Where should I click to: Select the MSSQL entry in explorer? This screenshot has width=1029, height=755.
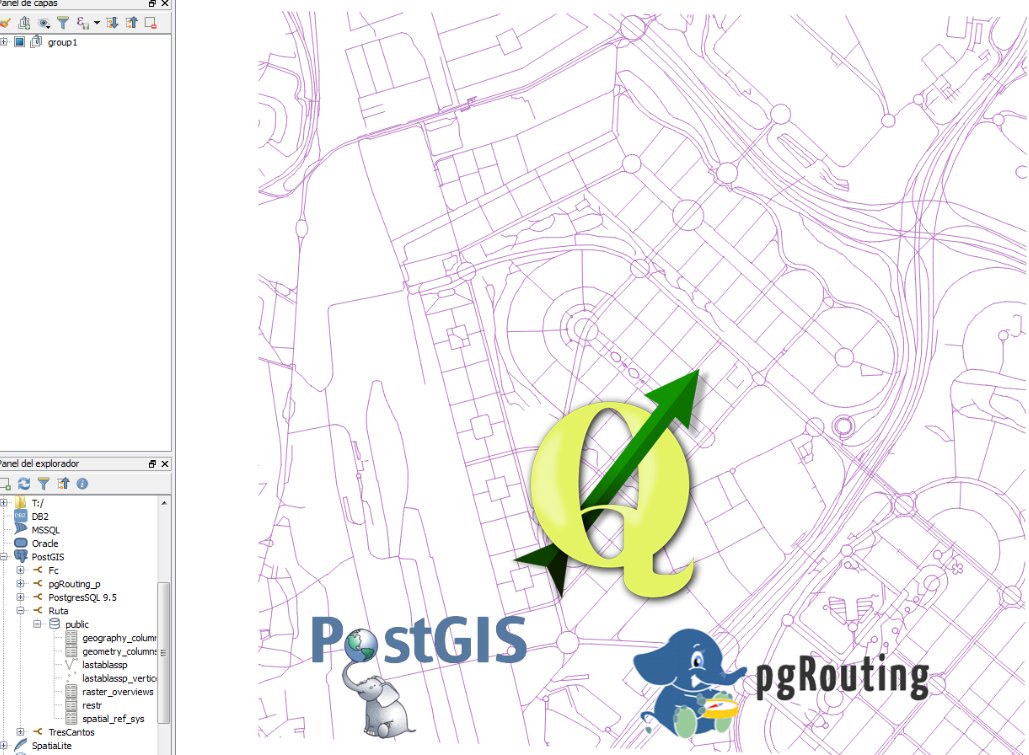coord(45,530)
